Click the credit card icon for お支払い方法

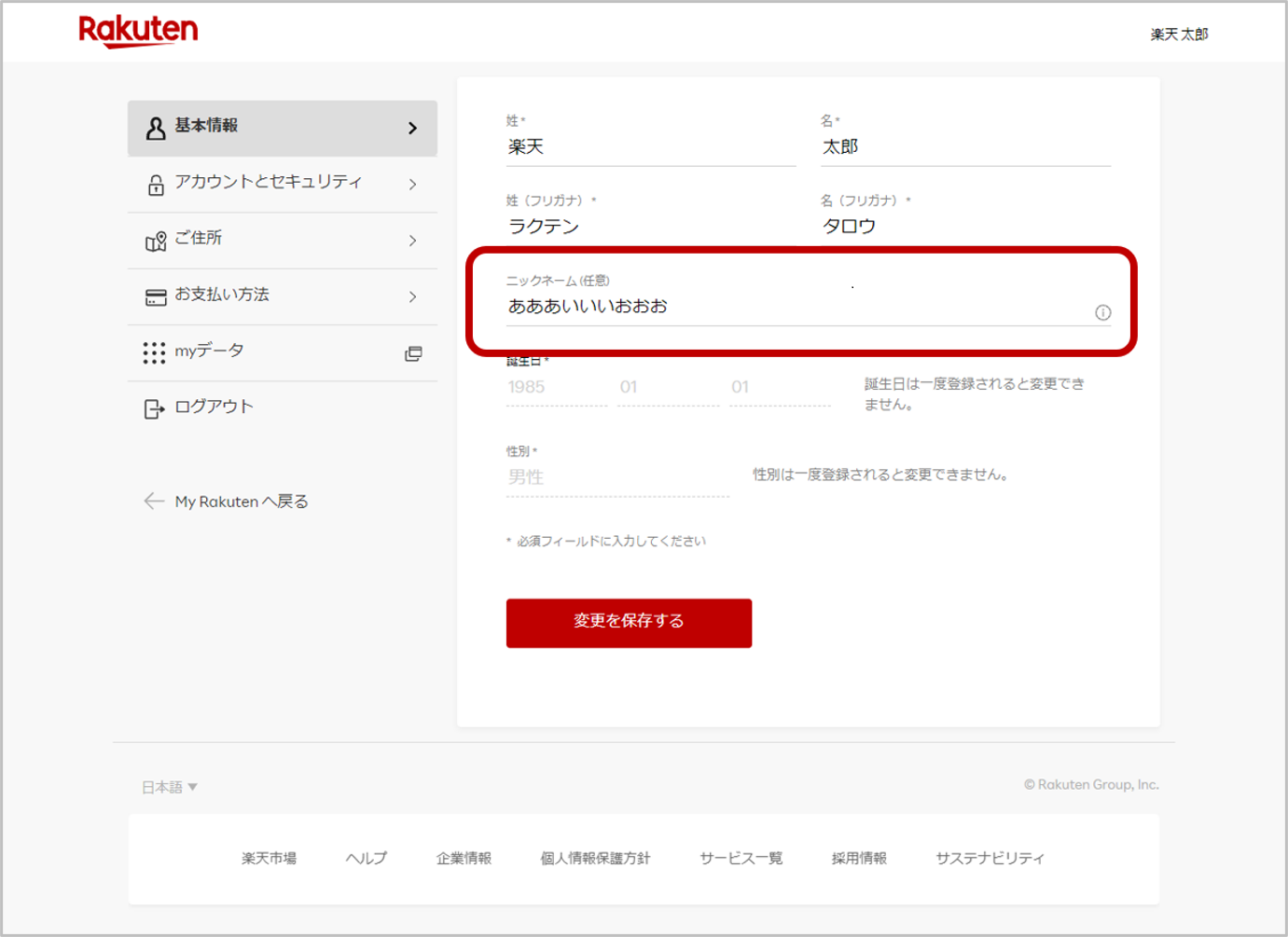point(156,297)
